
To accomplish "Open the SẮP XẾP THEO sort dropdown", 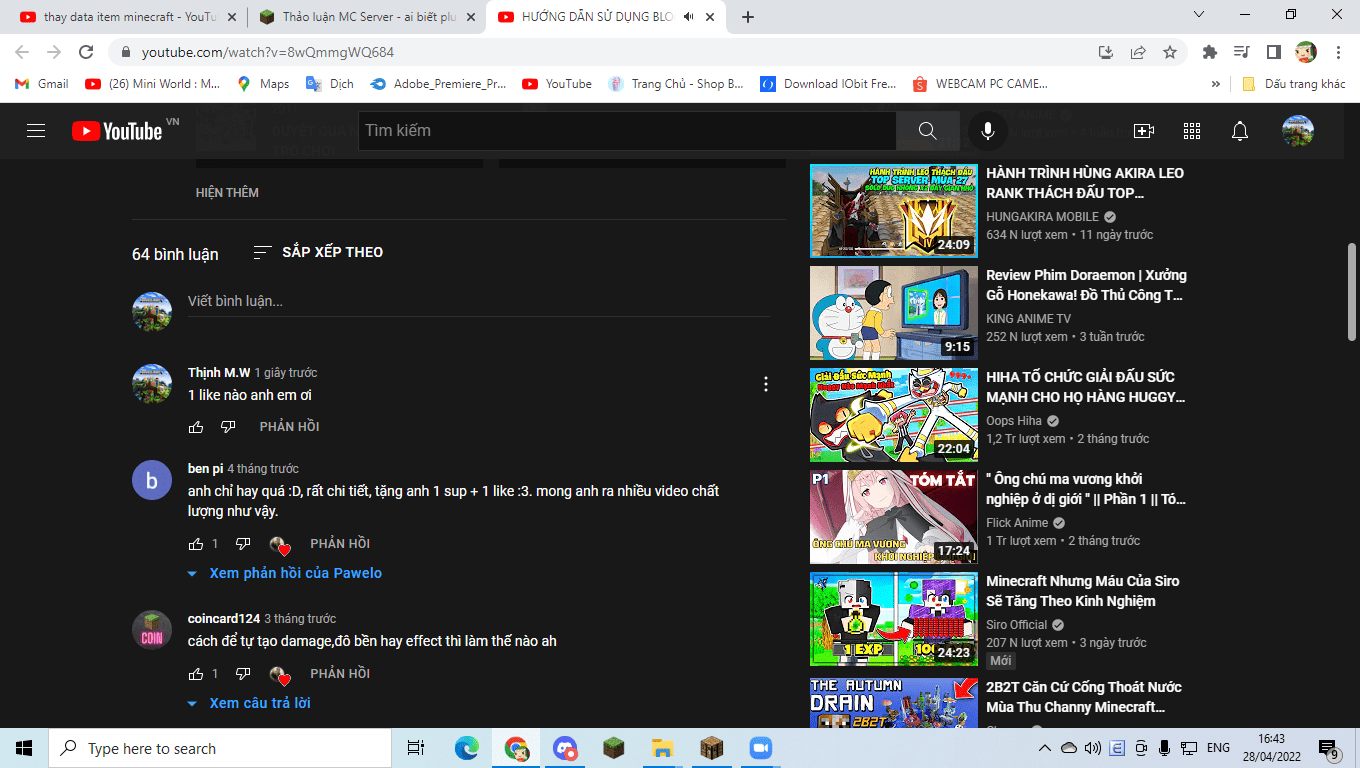I will click(318, 252).
